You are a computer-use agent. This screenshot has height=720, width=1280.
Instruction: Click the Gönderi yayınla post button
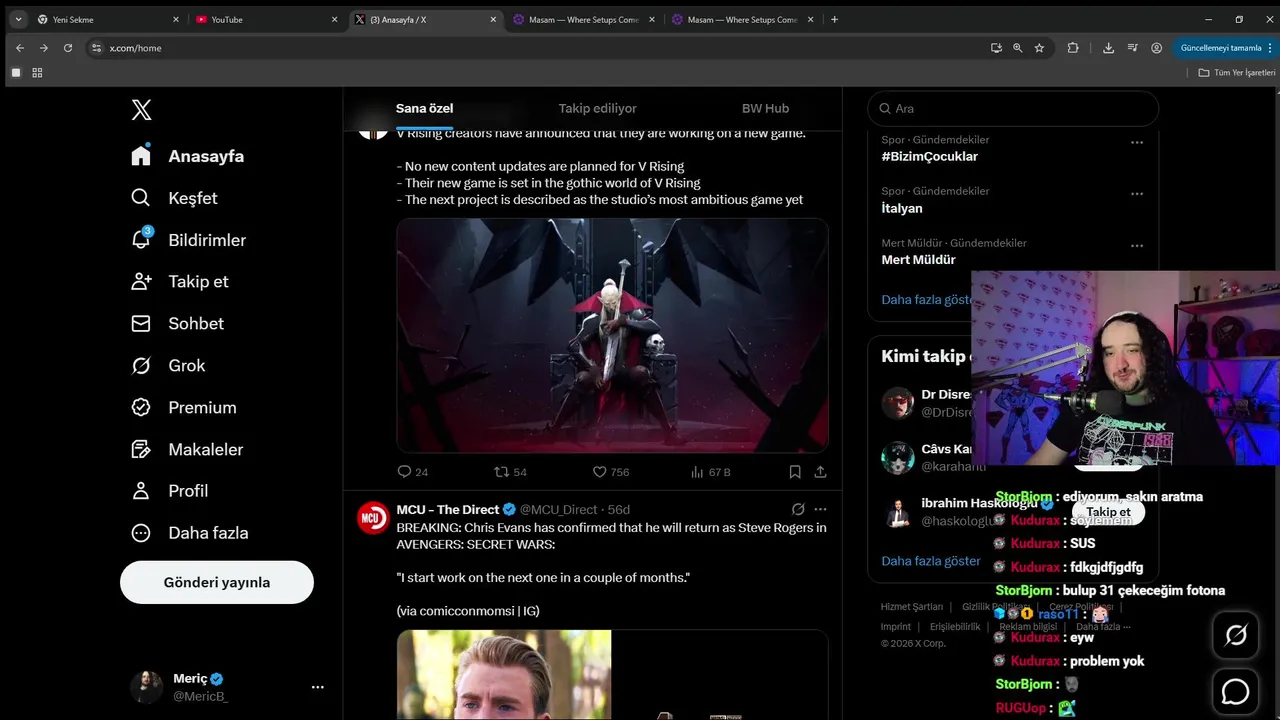tap(217, 582)
